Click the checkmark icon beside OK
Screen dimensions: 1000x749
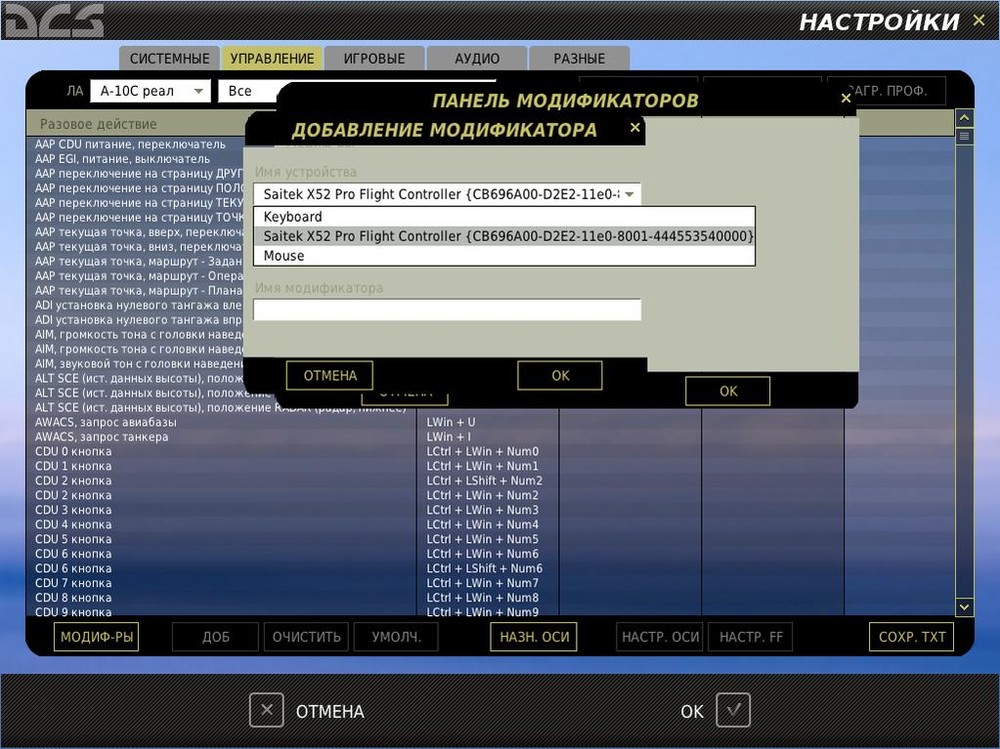[733, 710]
